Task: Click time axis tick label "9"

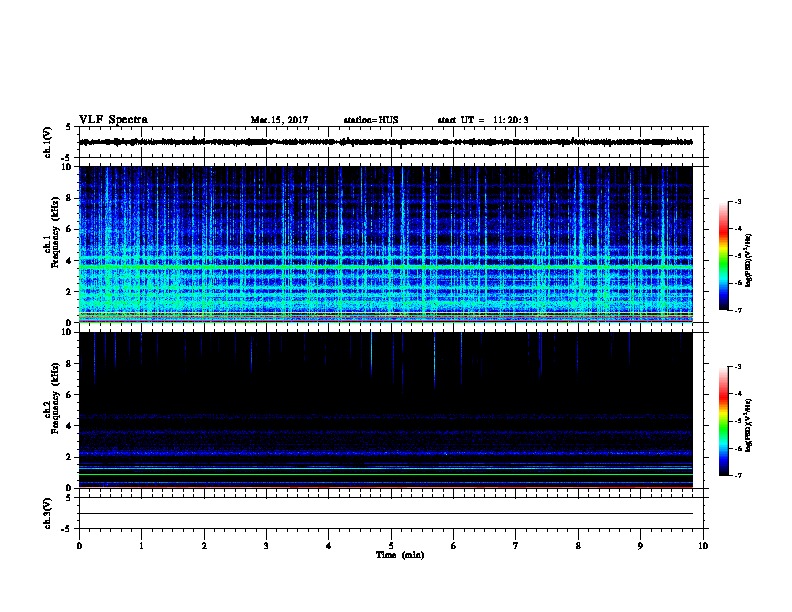Action: pyautogui.click(x=640, y=546)
